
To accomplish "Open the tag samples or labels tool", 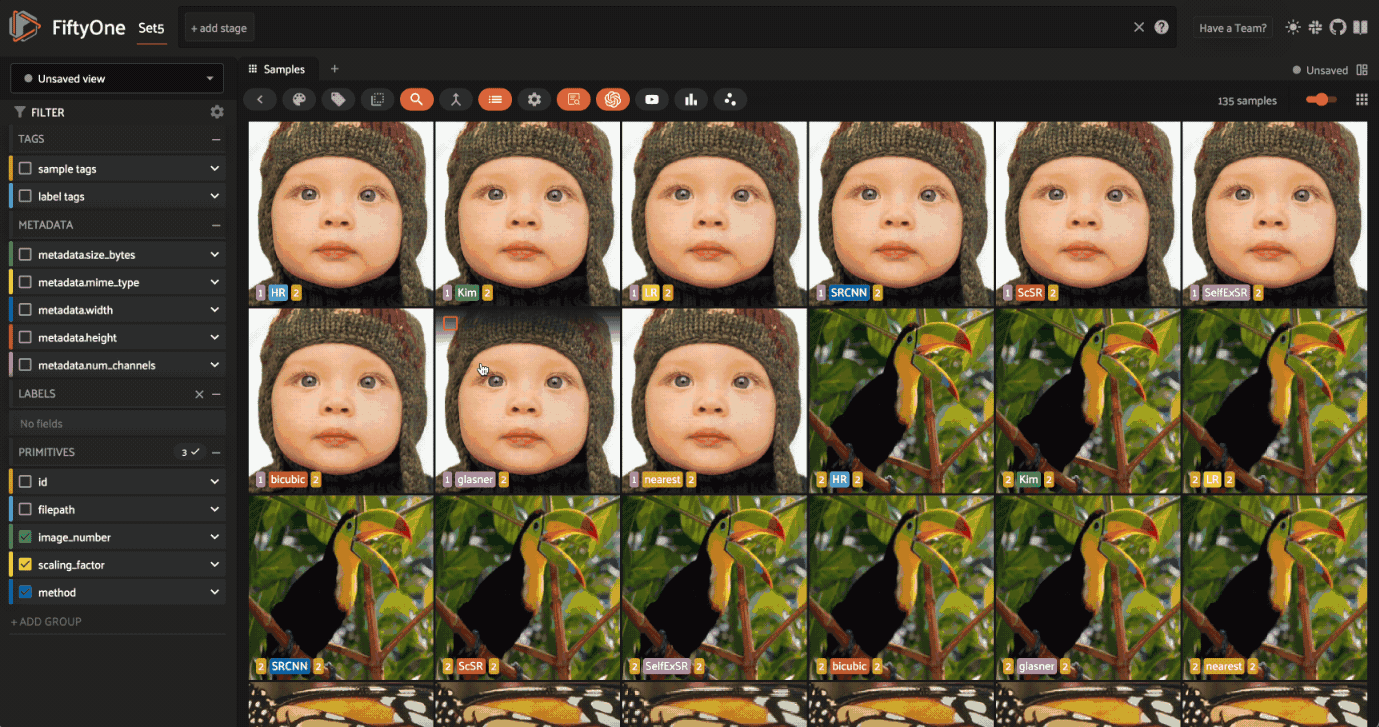I will (x=338, y=99).
